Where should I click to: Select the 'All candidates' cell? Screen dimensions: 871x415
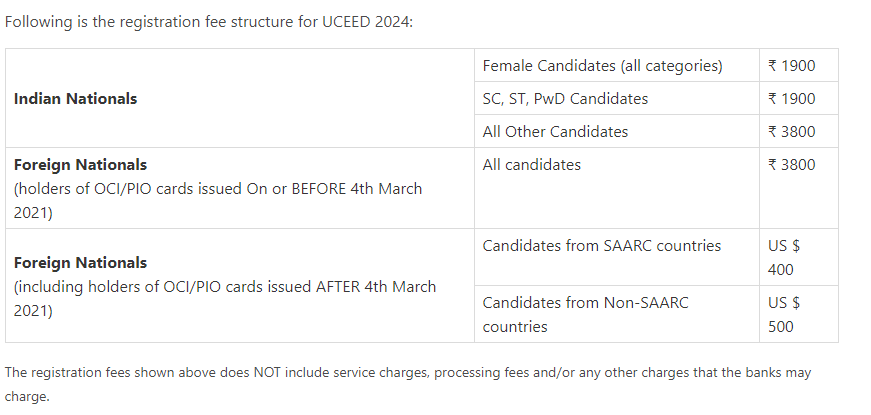531,165
